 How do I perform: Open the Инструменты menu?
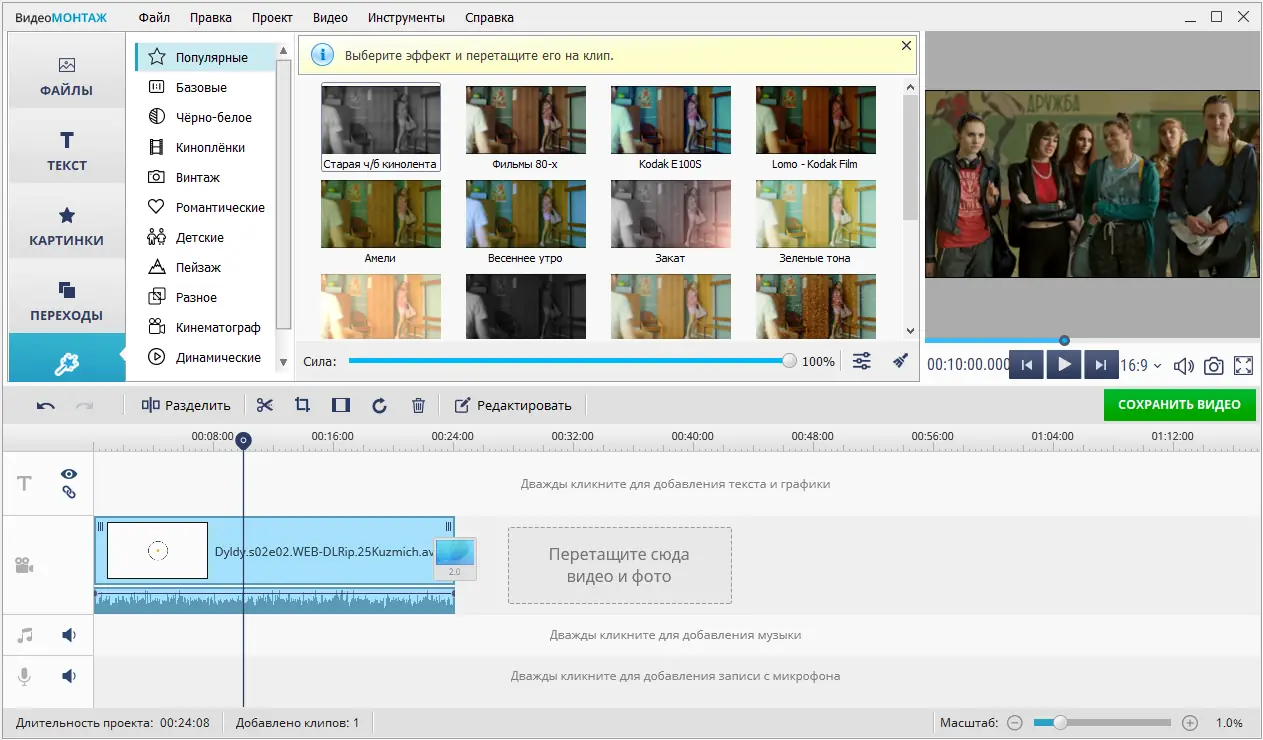pyautogui.click(x=406, y=17)
